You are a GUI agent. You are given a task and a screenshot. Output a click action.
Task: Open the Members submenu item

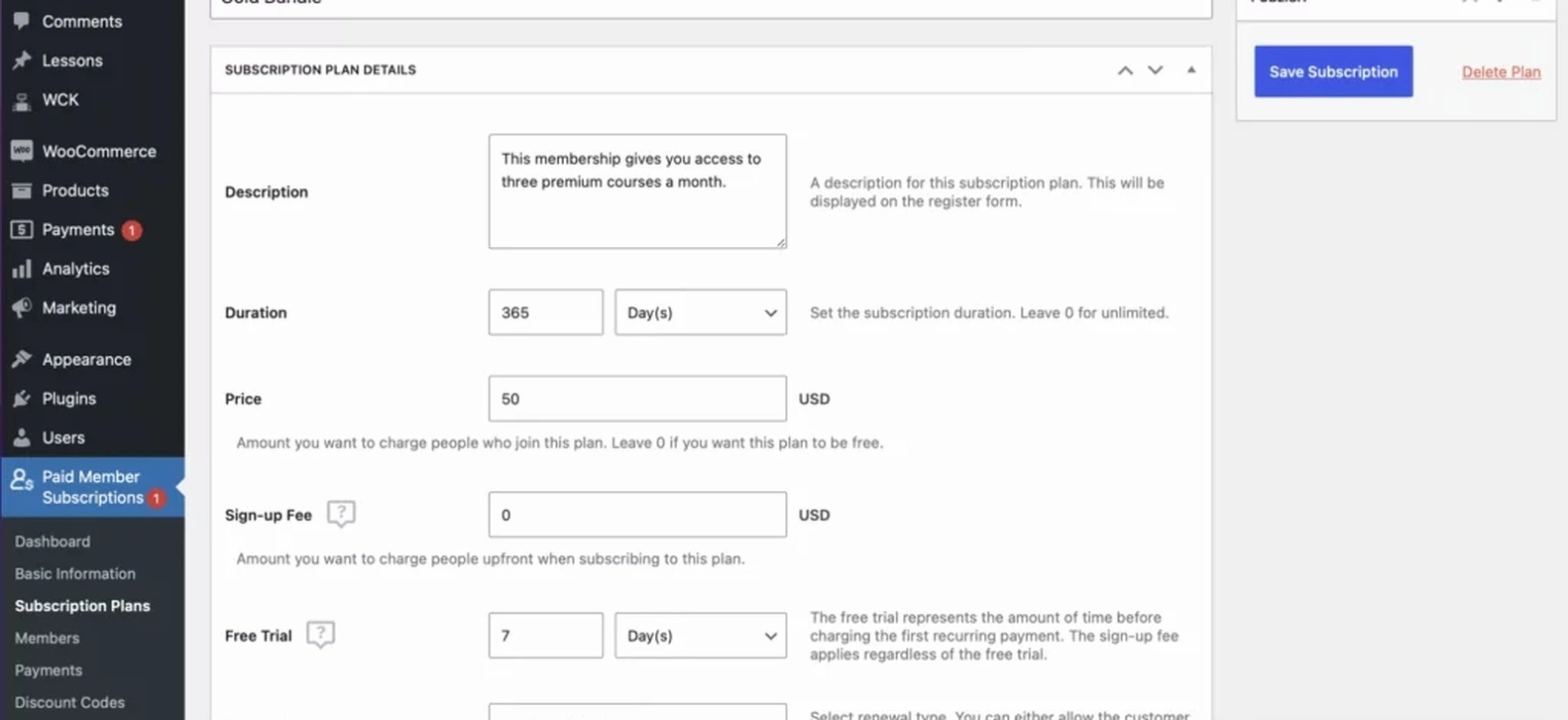click(47, 638)
